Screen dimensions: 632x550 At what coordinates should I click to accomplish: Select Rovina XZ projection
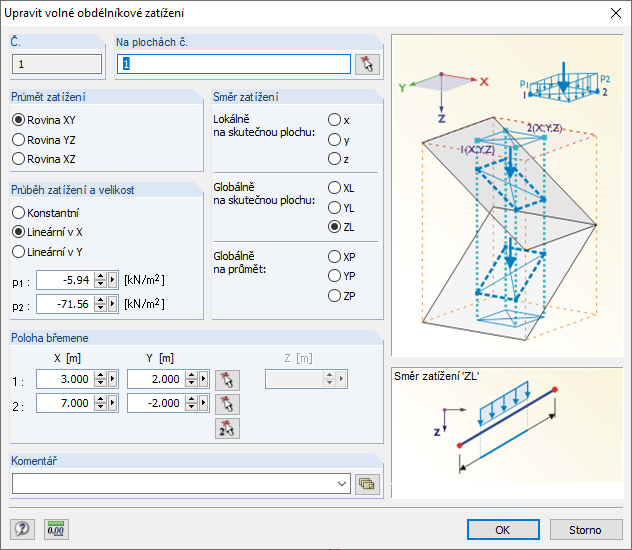coord(44,159)
